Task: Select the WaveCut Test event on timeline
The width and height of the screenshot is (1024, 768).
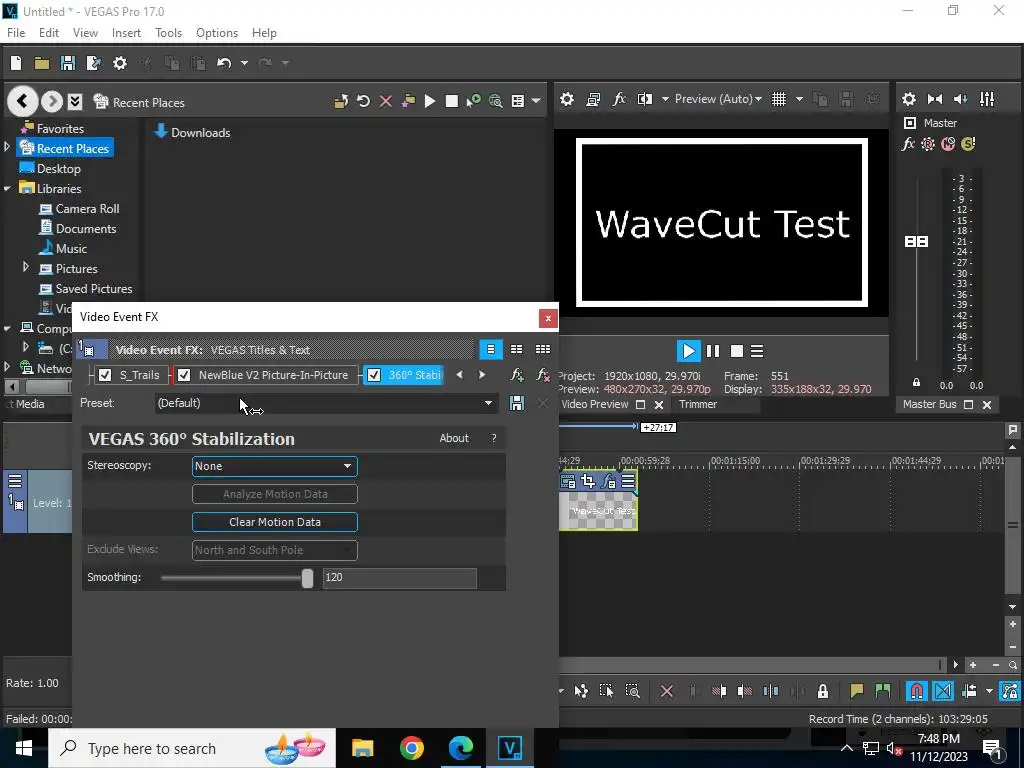Action: click(x=598, y=511)
